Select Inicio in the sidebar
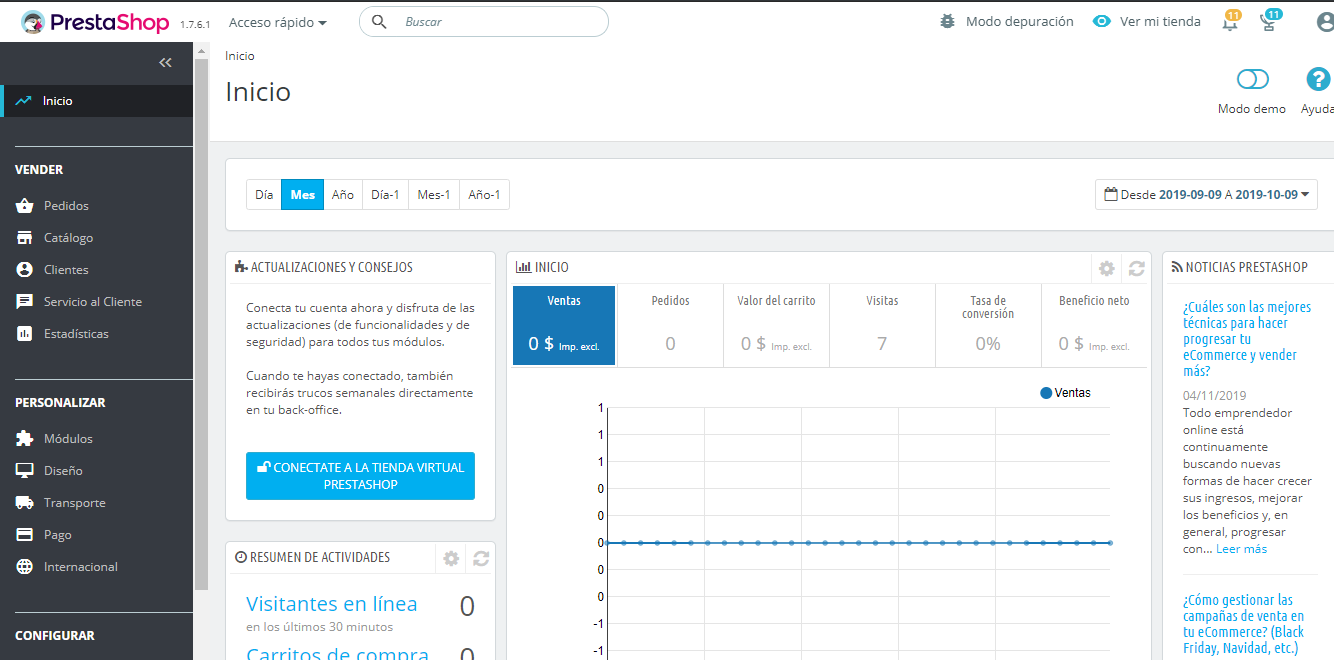 [96, 101]
